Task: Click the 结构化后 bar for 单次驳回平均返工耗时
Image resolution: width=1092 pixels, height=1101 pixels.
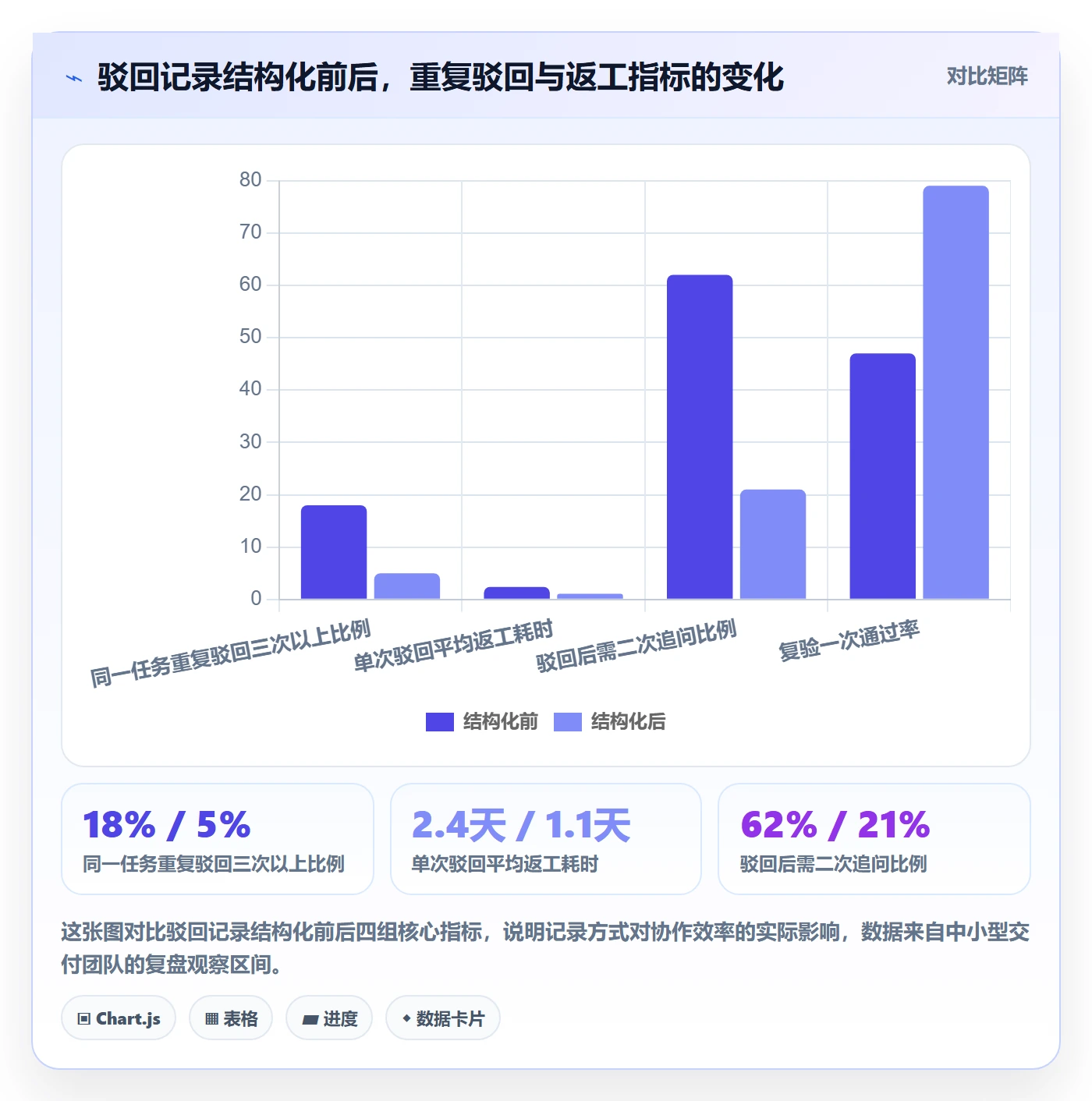Action: [x=590, y=597]
